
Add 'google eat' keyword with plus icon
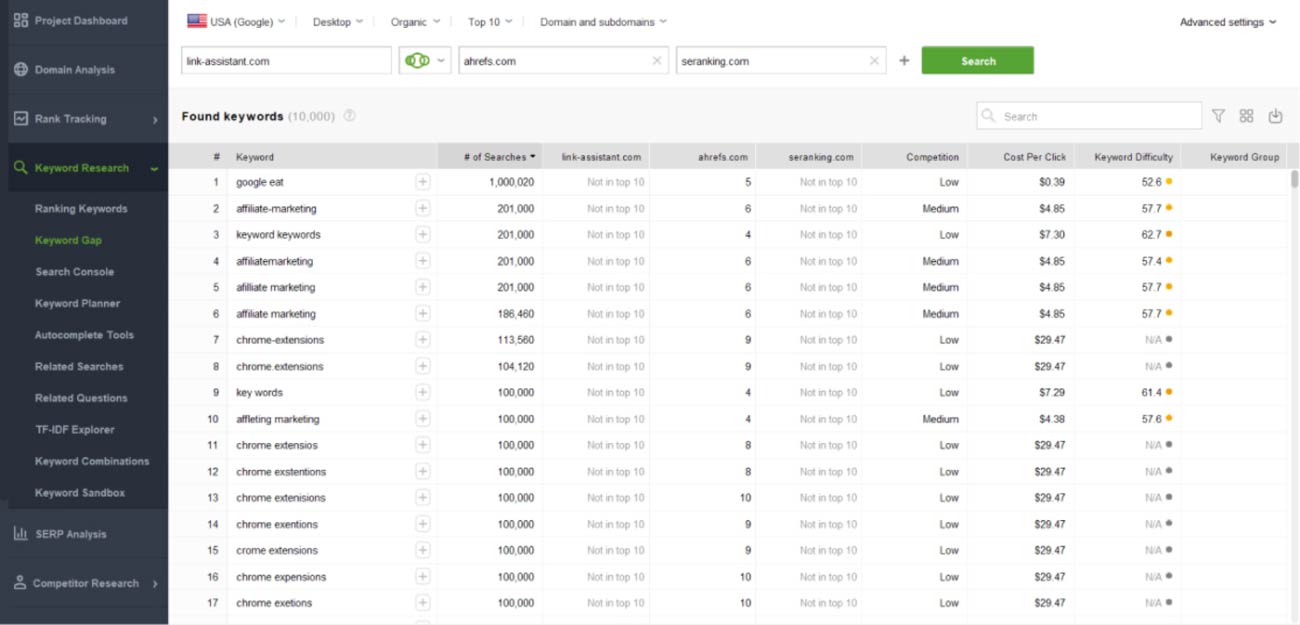423,182
